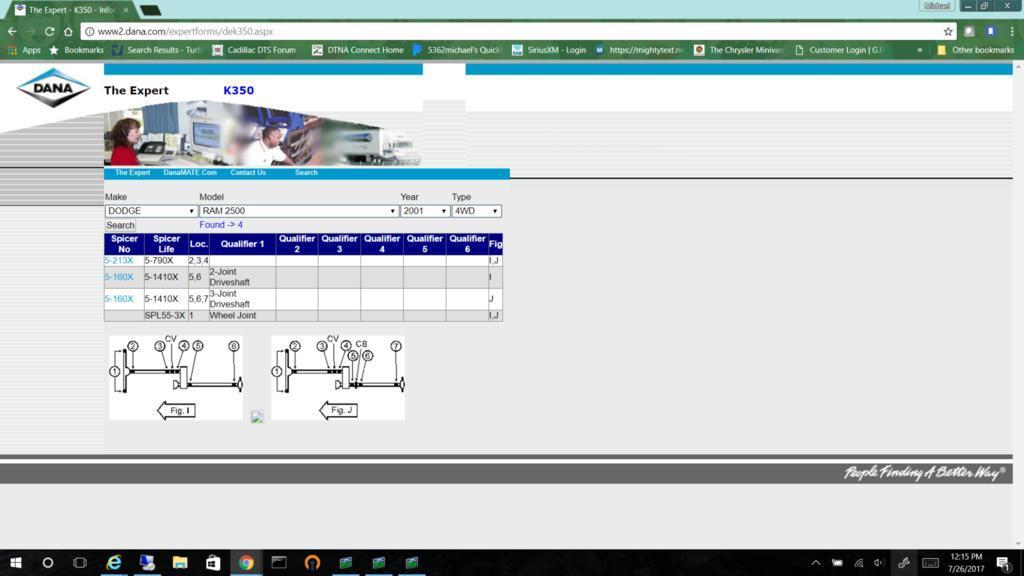
Task: Open the Contact Us menu item
Action: (248, 172)
